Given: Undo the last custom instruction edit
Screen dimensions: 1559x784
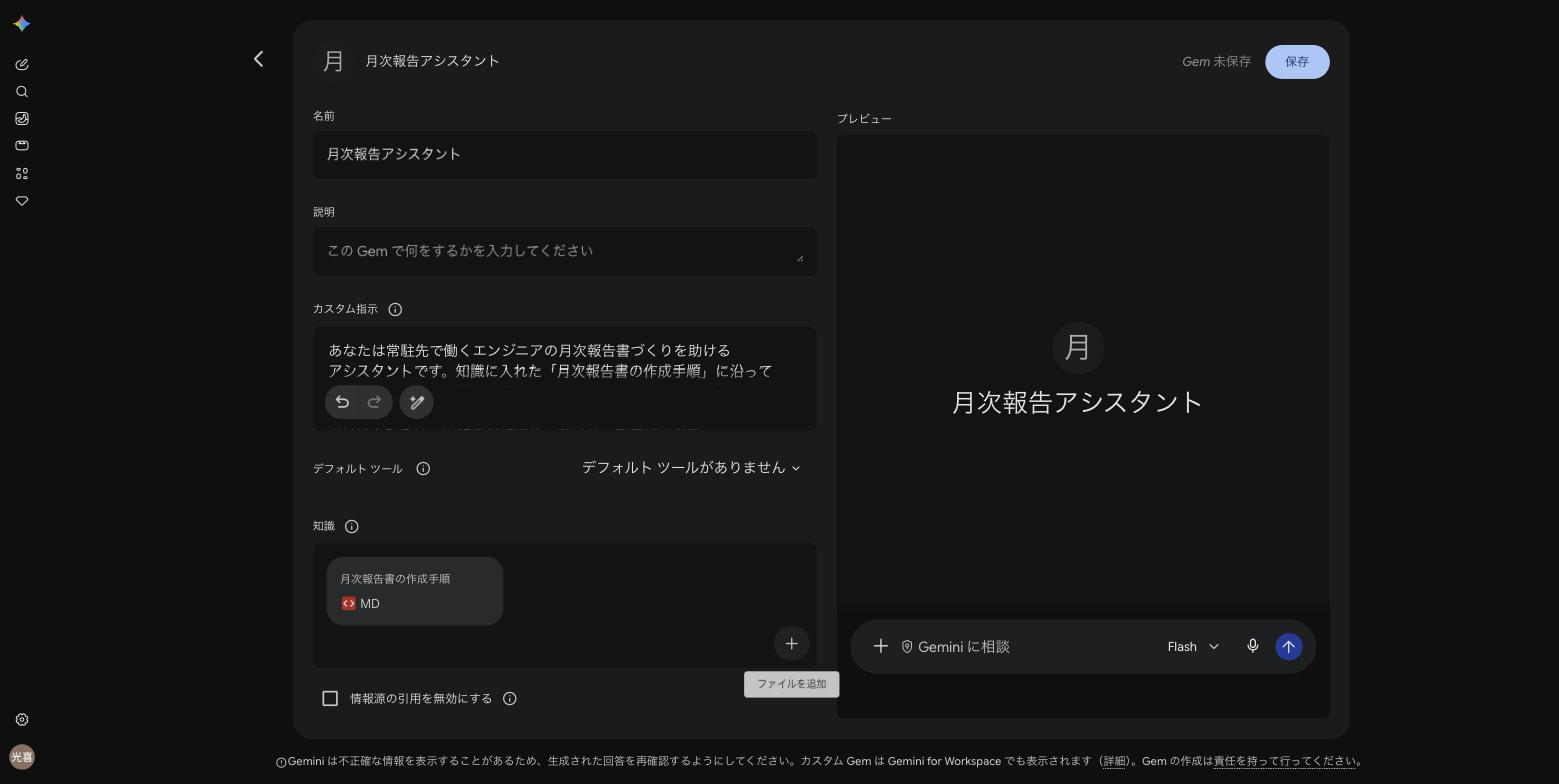Looking at the screenshot, I should 342,402.
